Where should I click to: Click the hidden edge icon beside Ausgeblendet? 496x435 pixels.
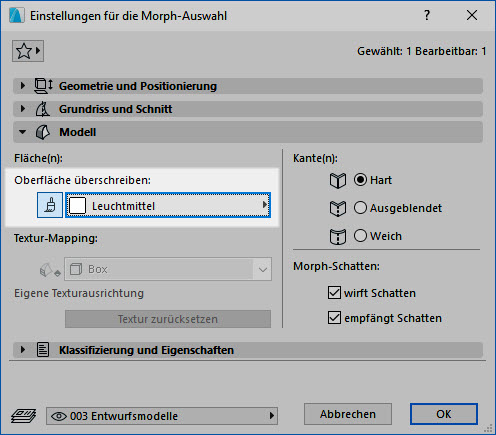click(x=338, y=208)
